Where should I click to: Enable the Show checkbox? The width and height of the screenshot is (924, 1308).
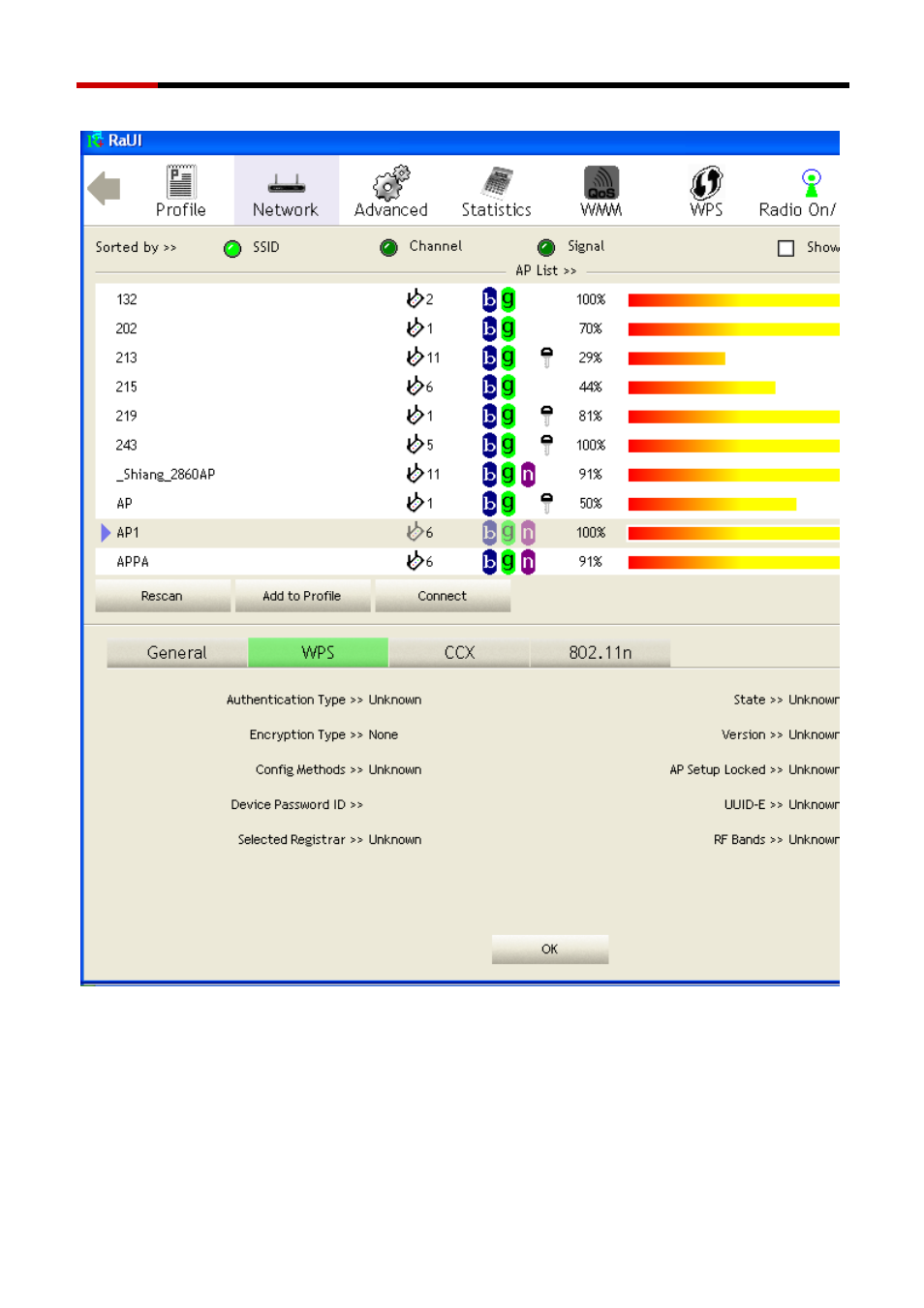[785, 248]
